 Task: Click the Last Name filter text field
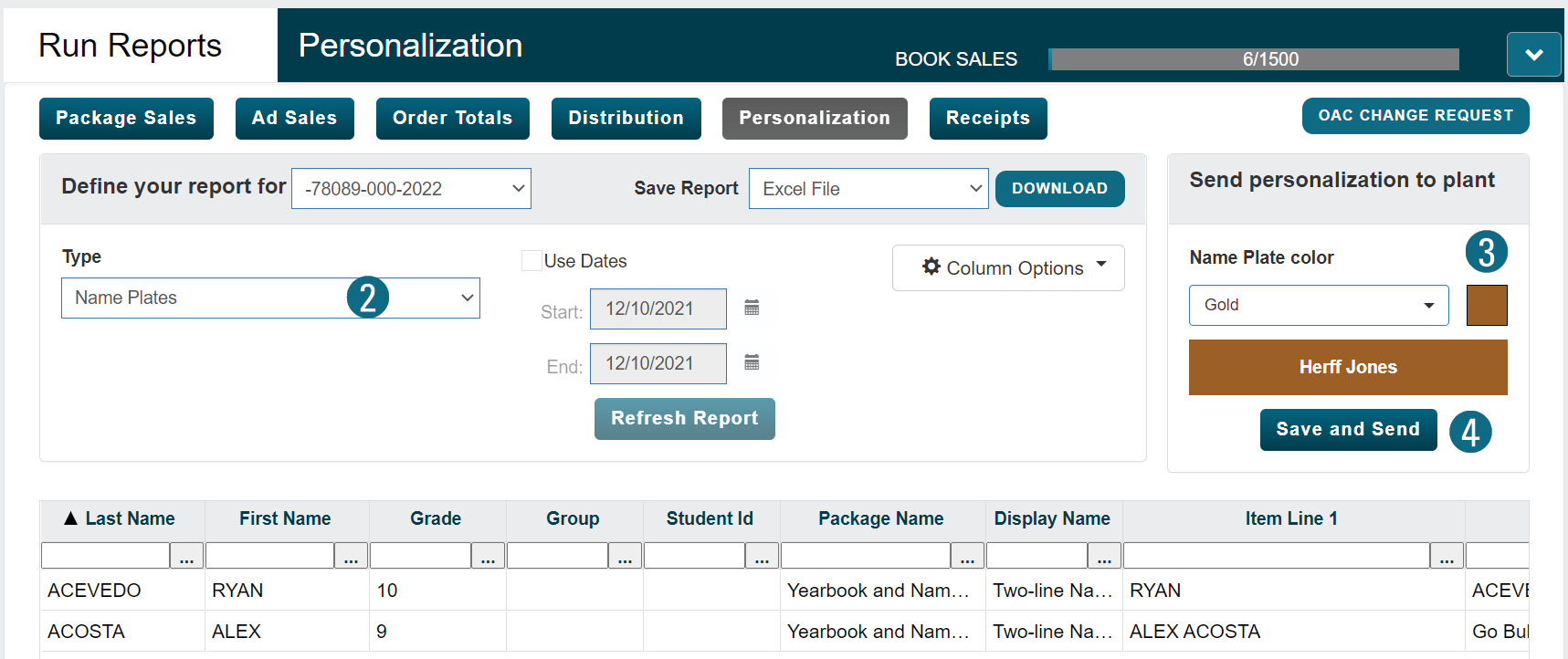(106, 556)
